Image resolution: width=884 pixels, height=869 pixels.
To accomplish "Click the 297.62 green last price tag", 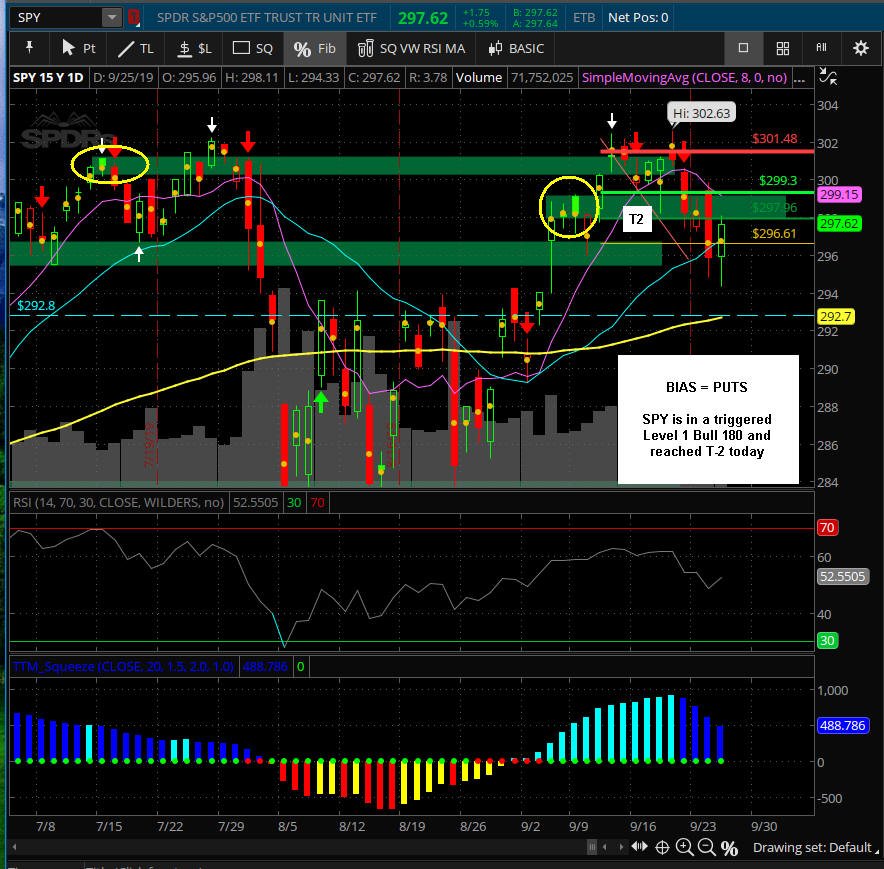I will [839, 223].
